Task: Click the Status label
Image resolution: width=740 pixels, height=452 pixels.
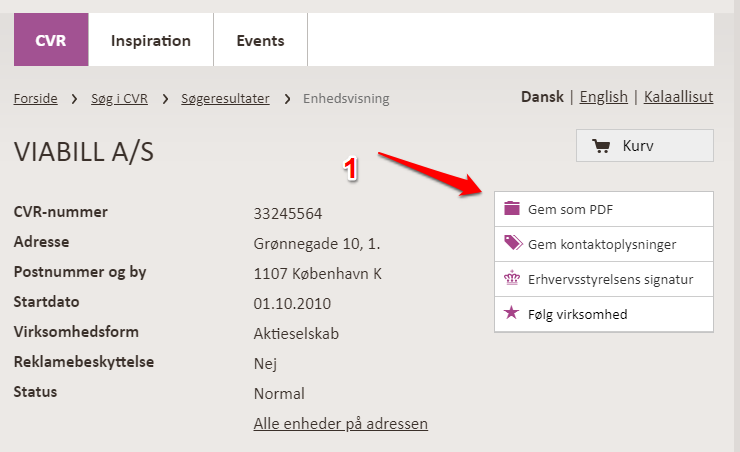Action: pos(35,392)
